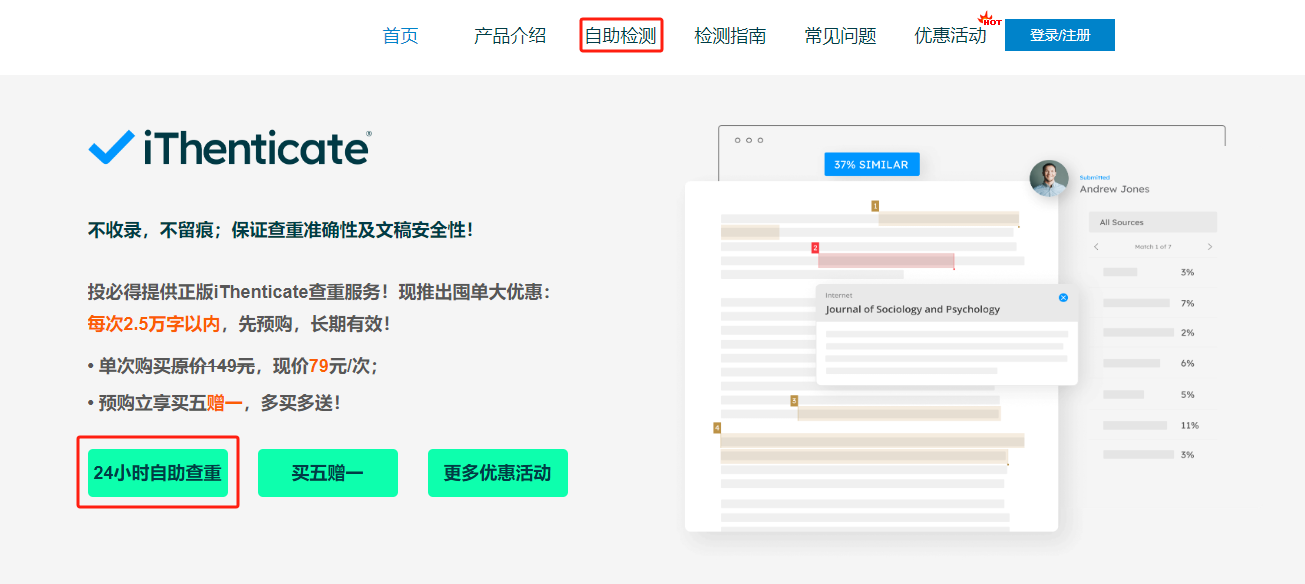The height and width of the screenshot is (584, 1305).
Task: Click the Andrew Jones name text
Action: tap(1114, 189)
